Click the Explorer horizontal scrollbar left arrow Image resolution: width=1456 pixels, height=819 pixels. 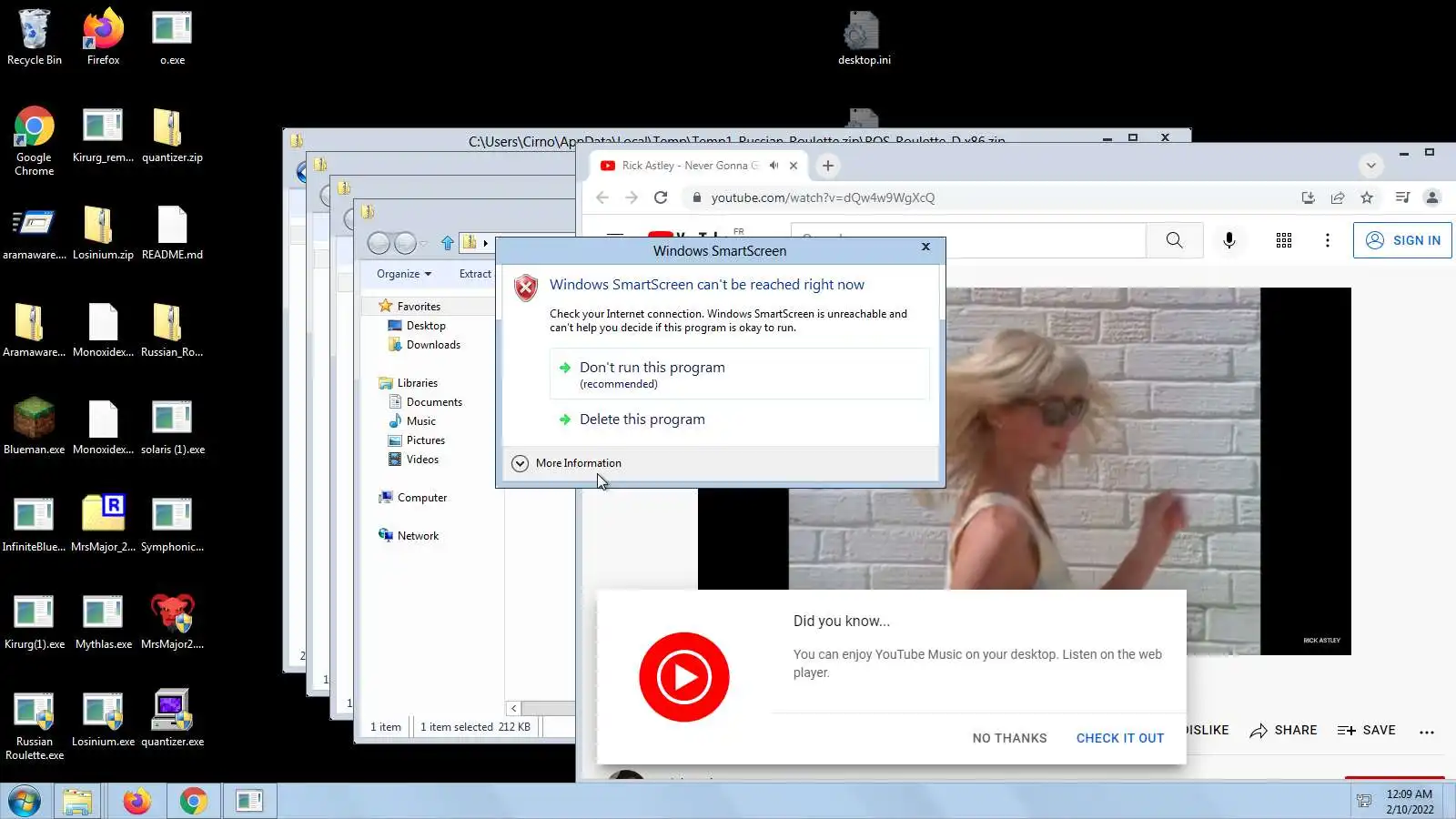513,708
